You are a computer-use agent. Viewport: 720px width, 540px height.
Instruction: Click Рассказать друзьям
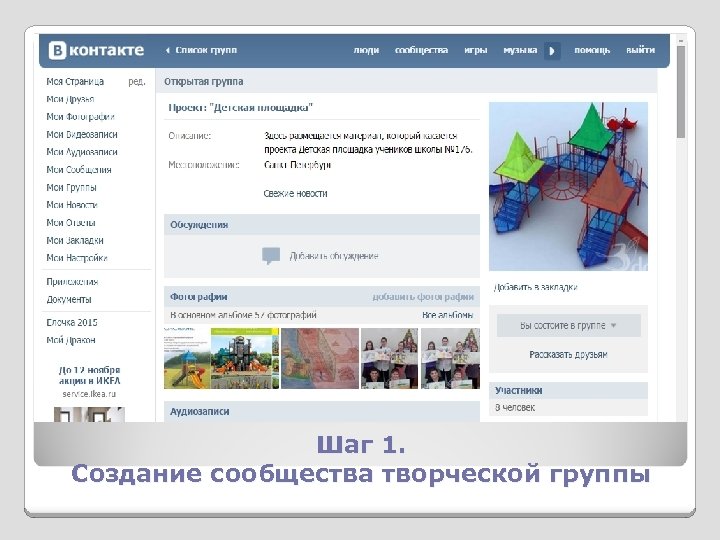(x=568, y=354)
